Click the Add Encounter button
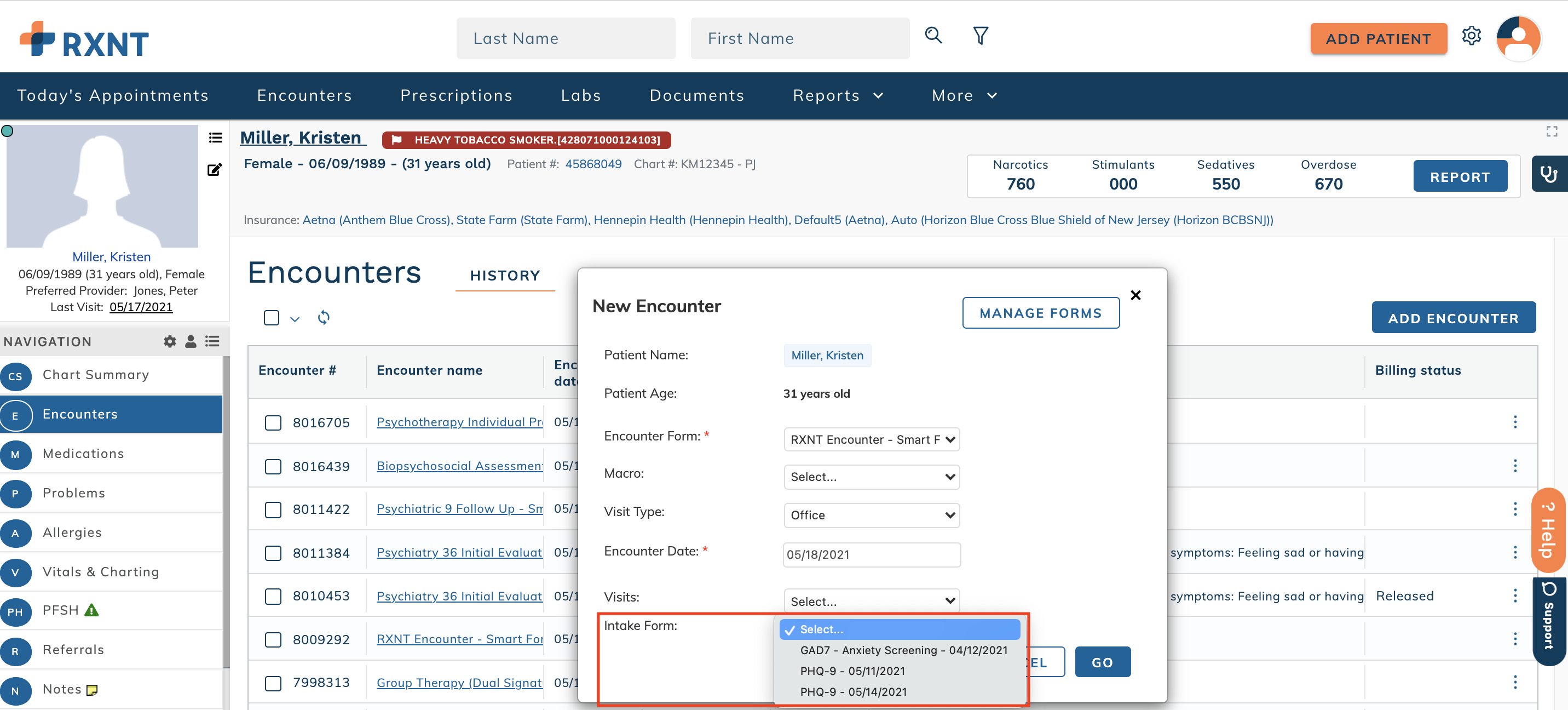Screen dimensions: 1568x710 pos(1453,318)
